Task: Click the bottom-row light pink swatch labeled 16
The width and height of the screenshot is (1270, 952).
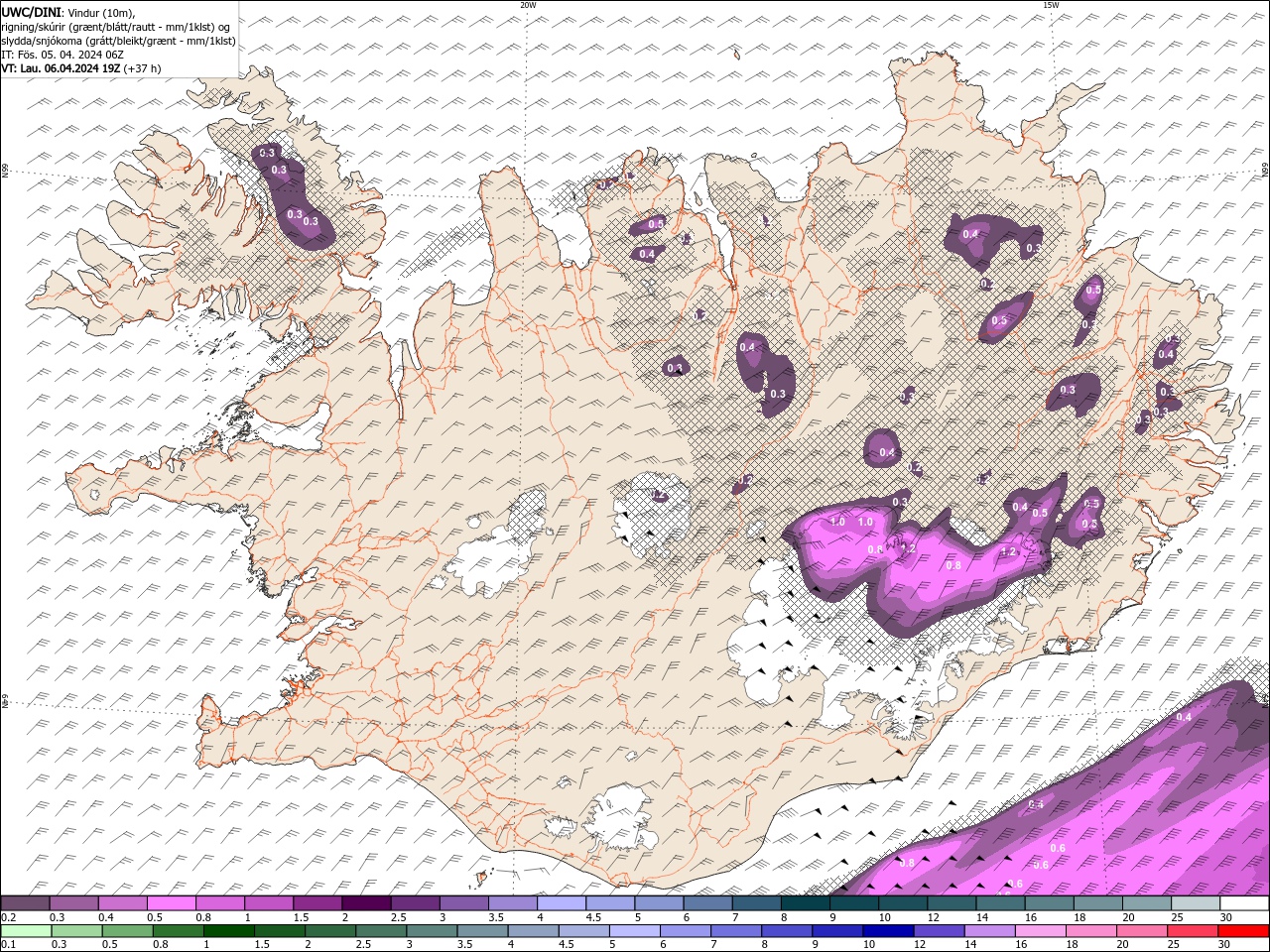Action: pyautogui.click(x=1041, y=931)
